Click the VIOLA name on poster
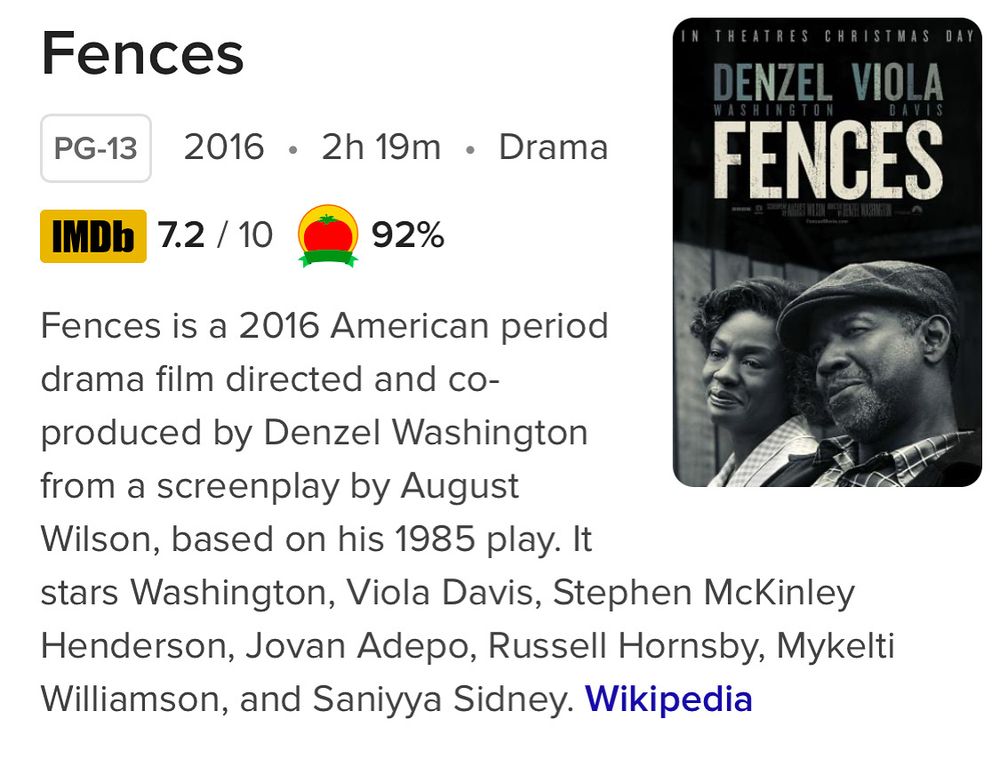Screen dimensions: 1000x766 pyautogui.click(x=896, y=80)
